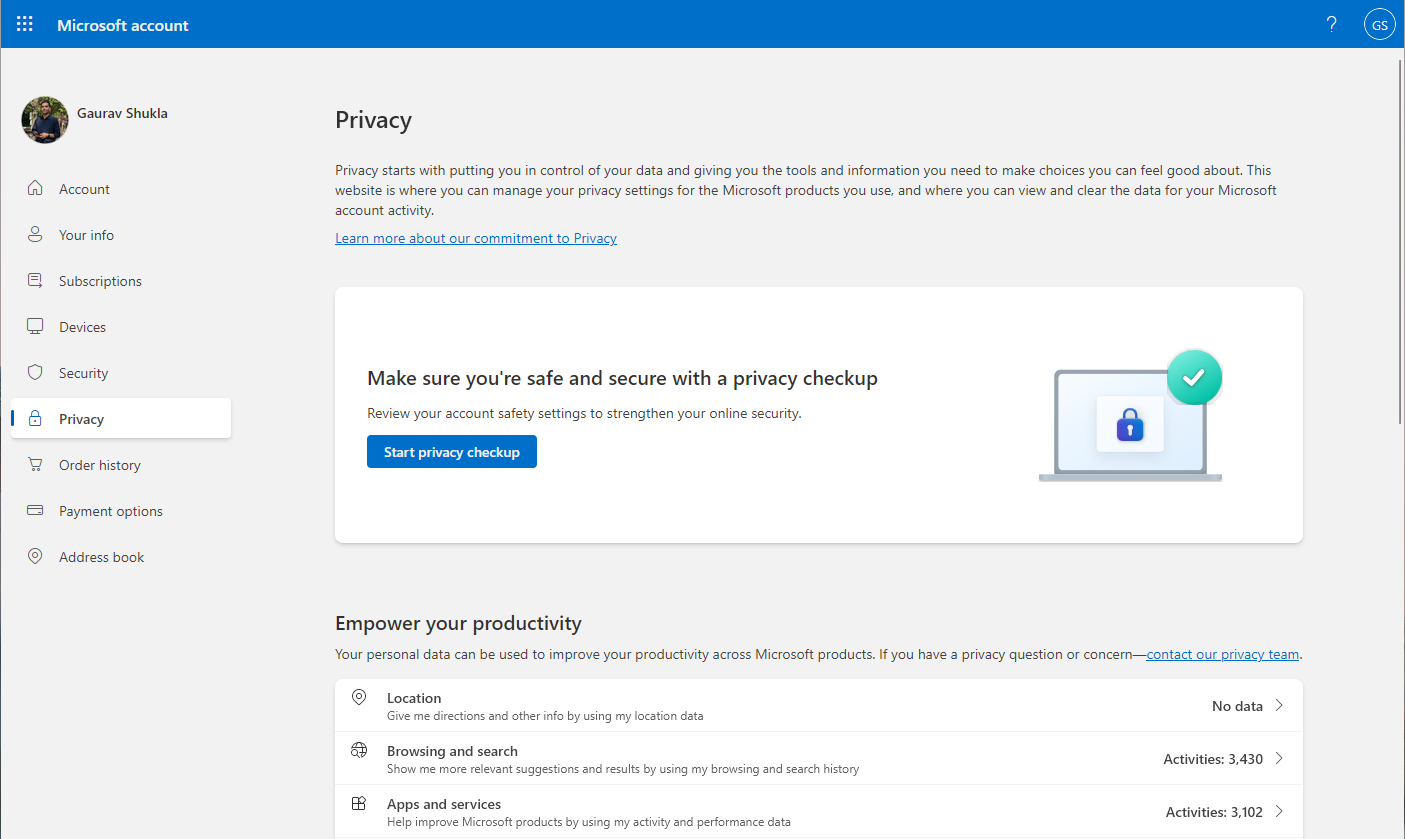Click the Devices monitor icon
This screenshot has height=839, width=1405.
(x=35, y=326)
